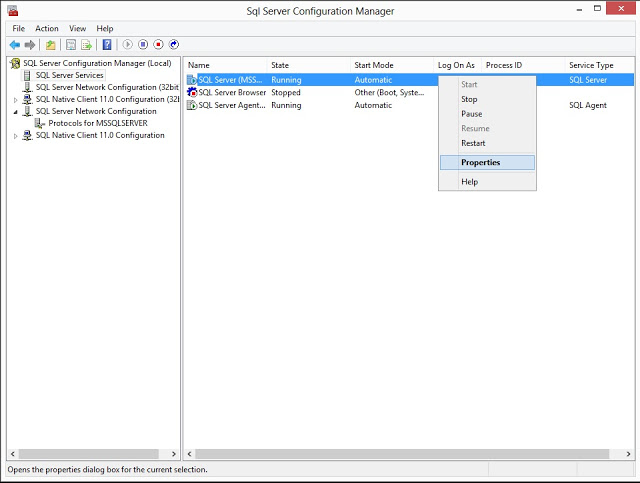640x483 pixels.
Task: Select SQL Server Network Configuration (32bit)
Action: click(x=107, y=87)
